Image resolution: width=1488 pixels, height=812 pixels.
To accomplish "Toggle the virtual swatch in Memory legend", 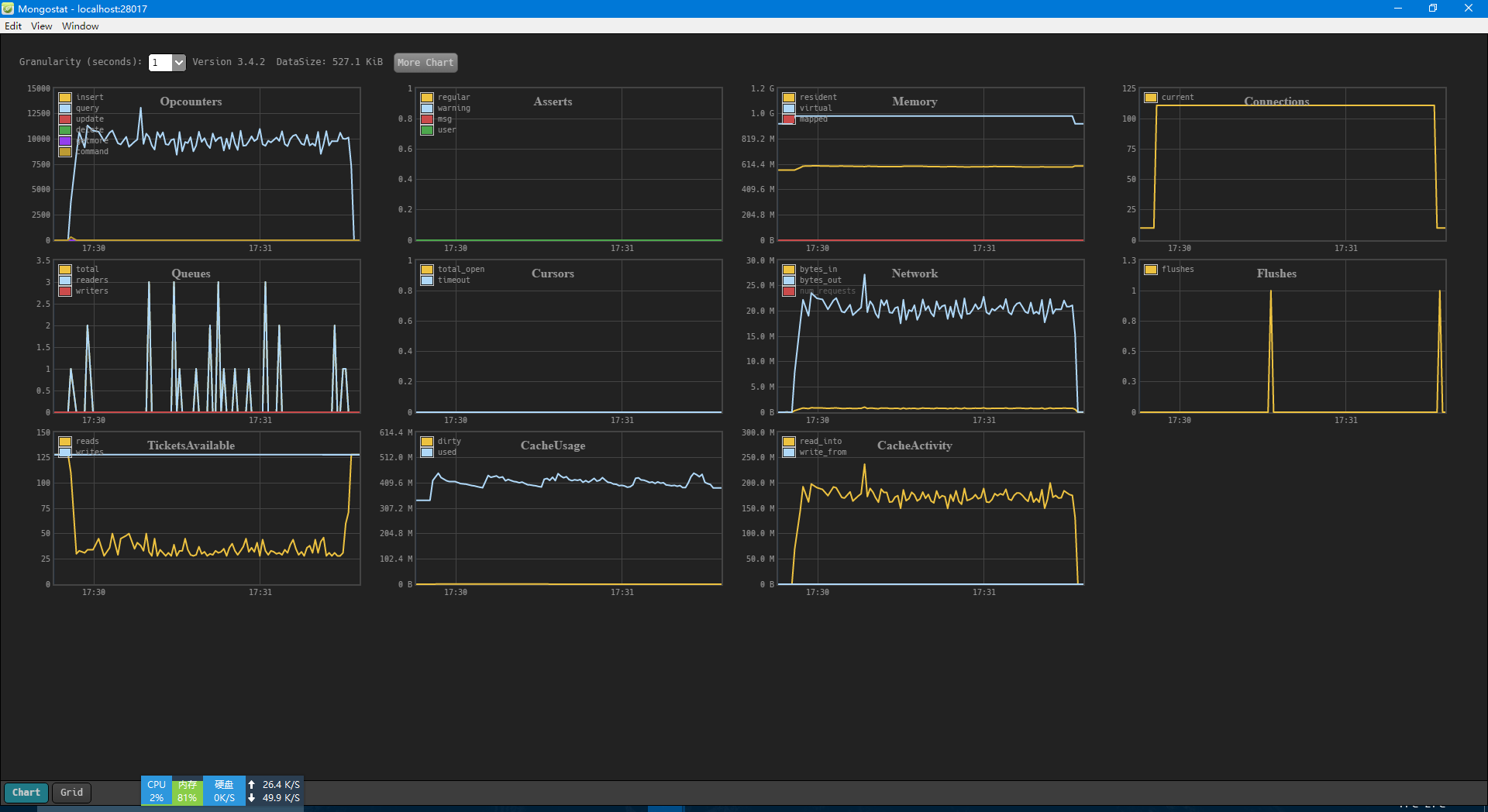I will point(789,108).
